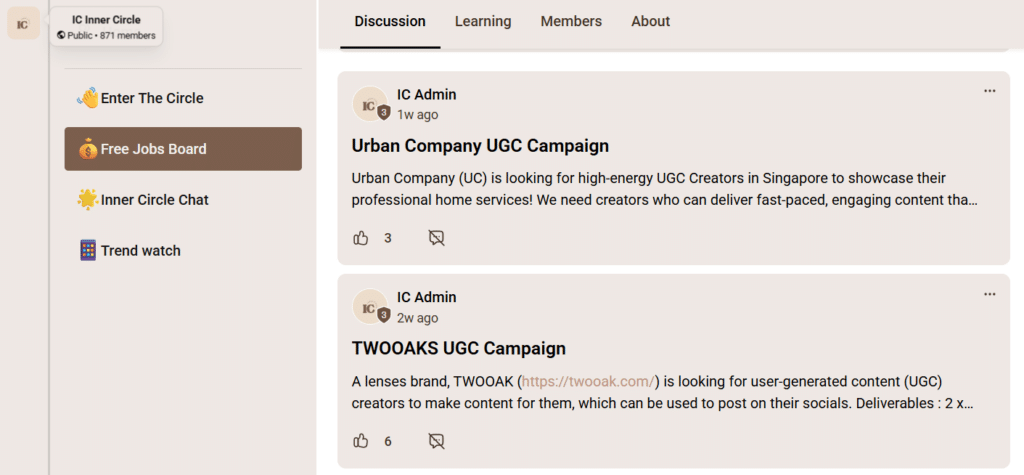Like the TWOOAKS UGC Campaign post

(361, 441)
